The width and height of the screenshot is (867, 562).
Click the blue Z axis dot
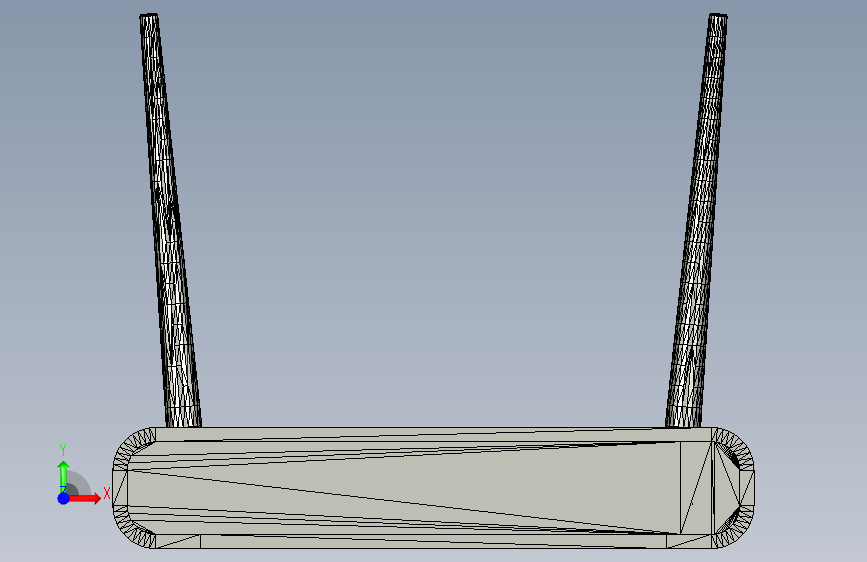click(x=63, y=498)
